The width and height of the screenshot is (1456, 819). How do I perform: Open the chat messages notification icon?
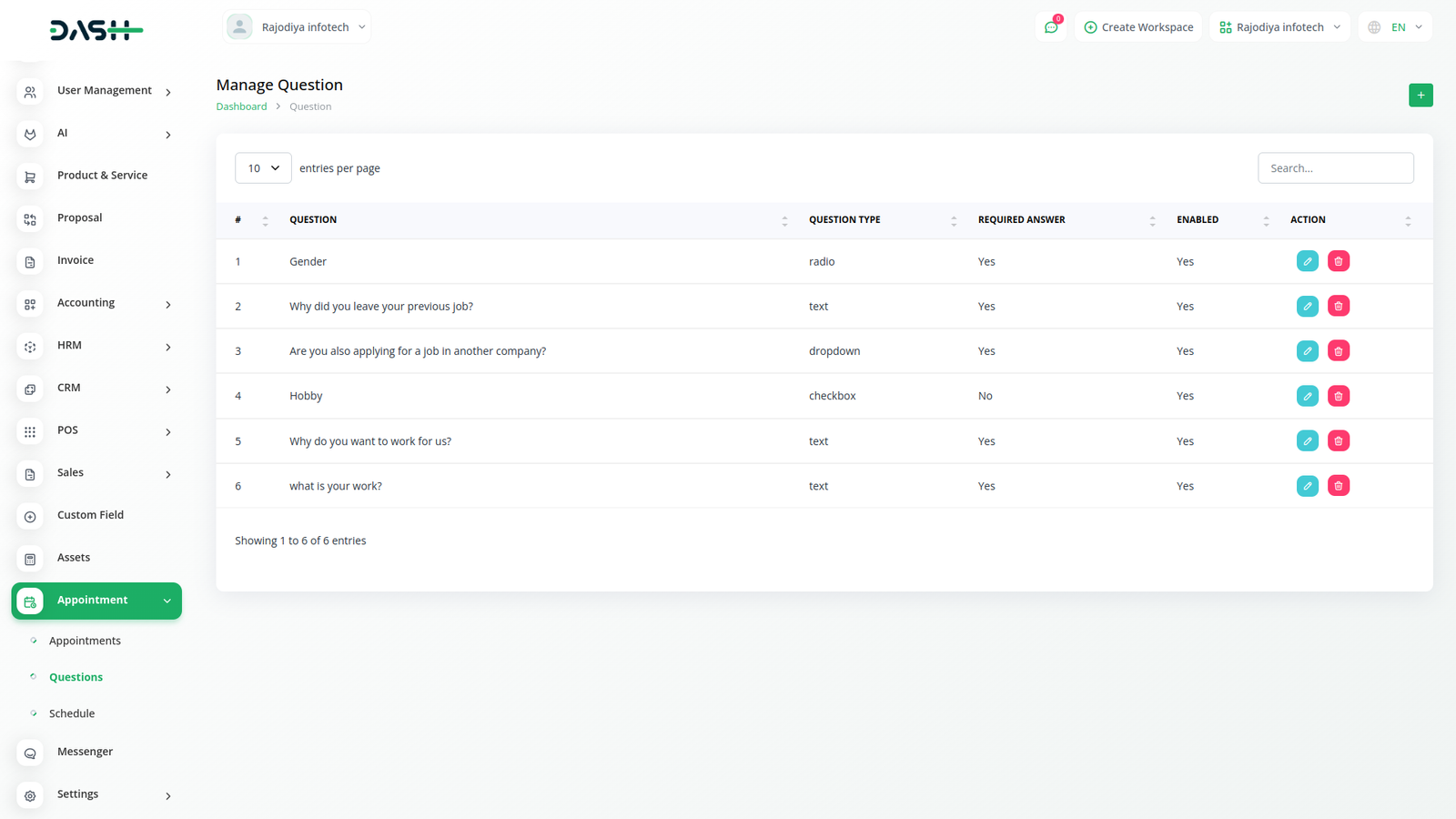coord(1051,27)
